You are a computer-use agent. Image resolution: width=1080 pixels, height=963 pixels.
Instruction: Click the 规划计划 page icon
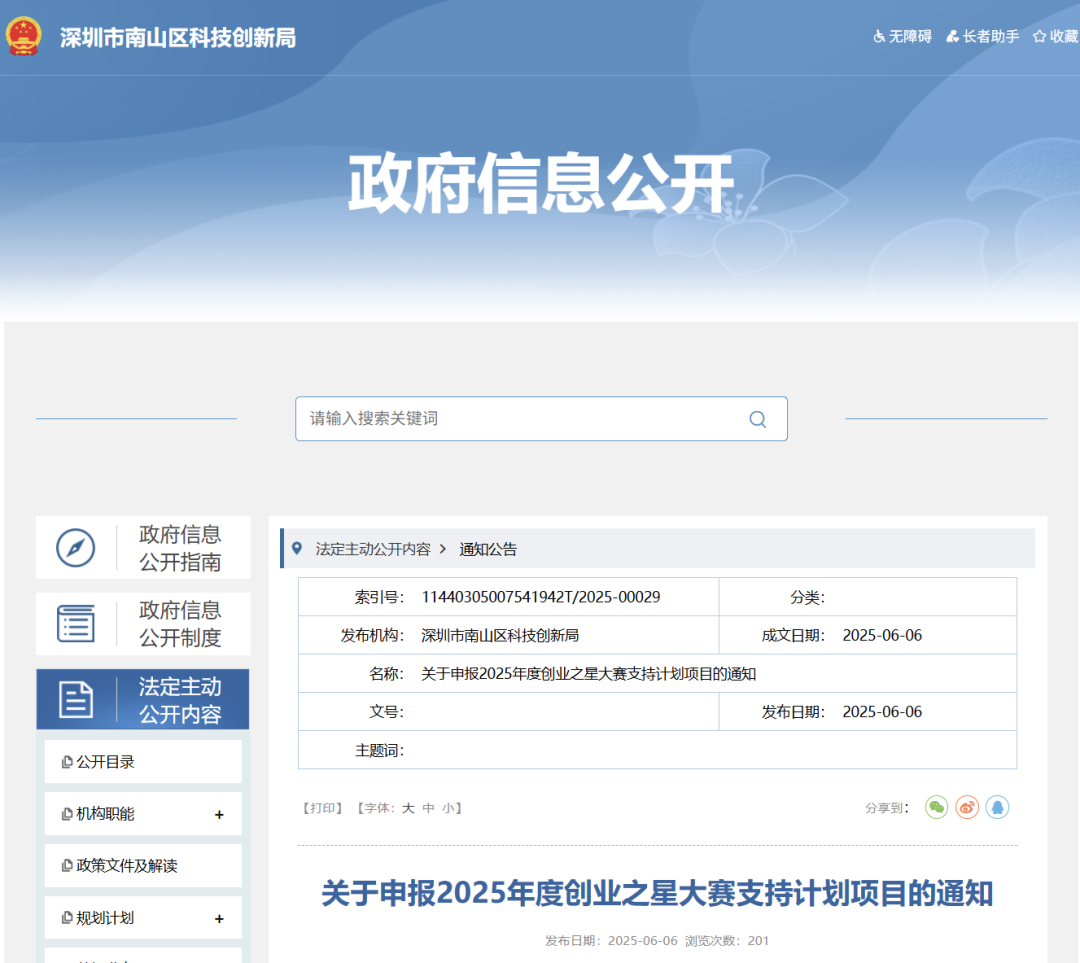click(67, 918)
